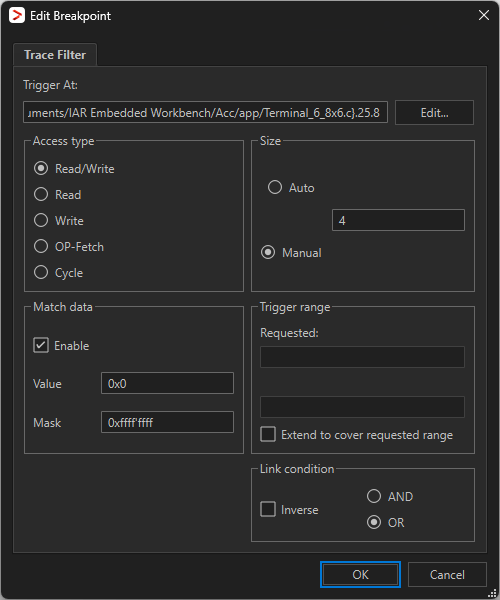Viewport: 500px width, 600px height.
Task: Select AND link condition
Action: (x=390, y=496)
